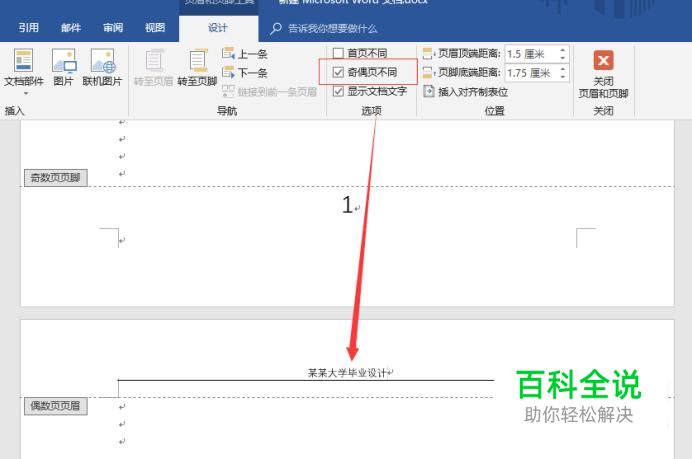
Task: Edit the footer bottom distance field 1.75 厘米
Action: click(x=531, y=73)
